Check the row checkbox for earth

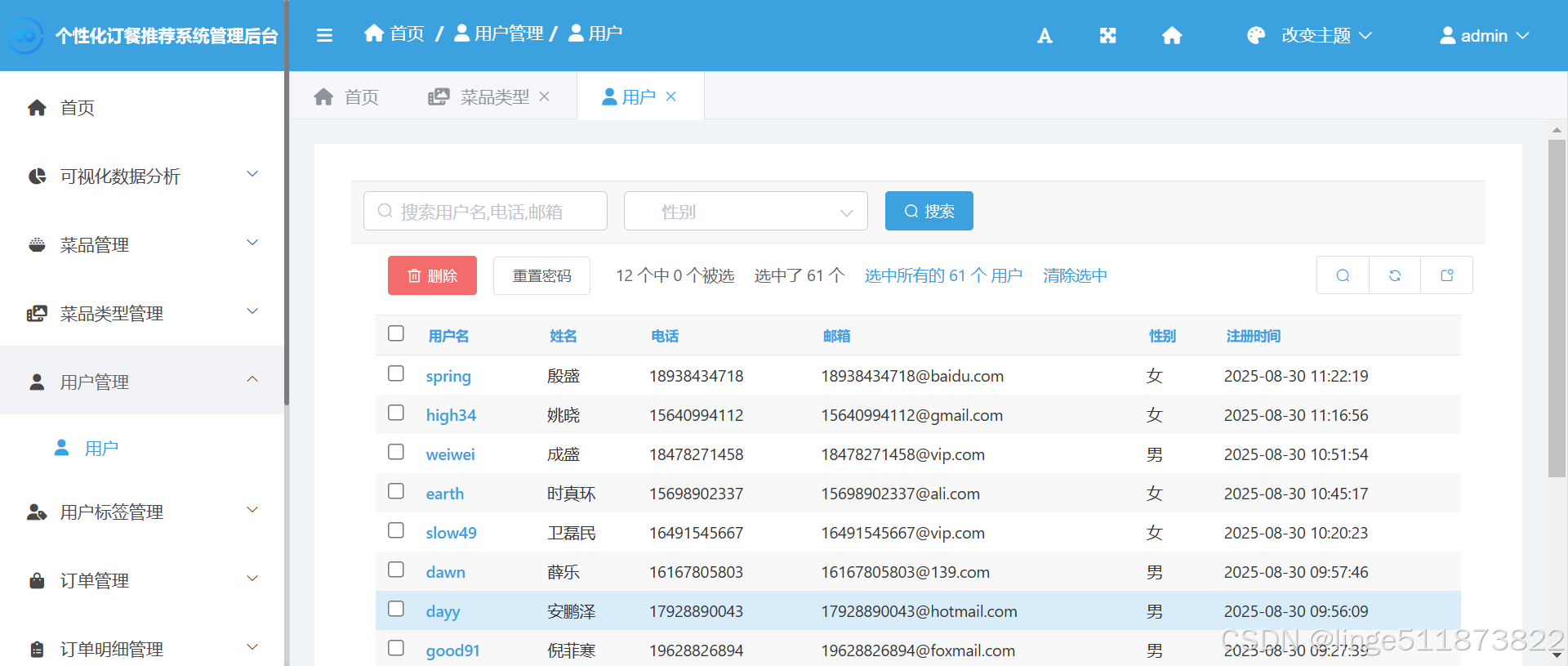(x=396, y=491)
